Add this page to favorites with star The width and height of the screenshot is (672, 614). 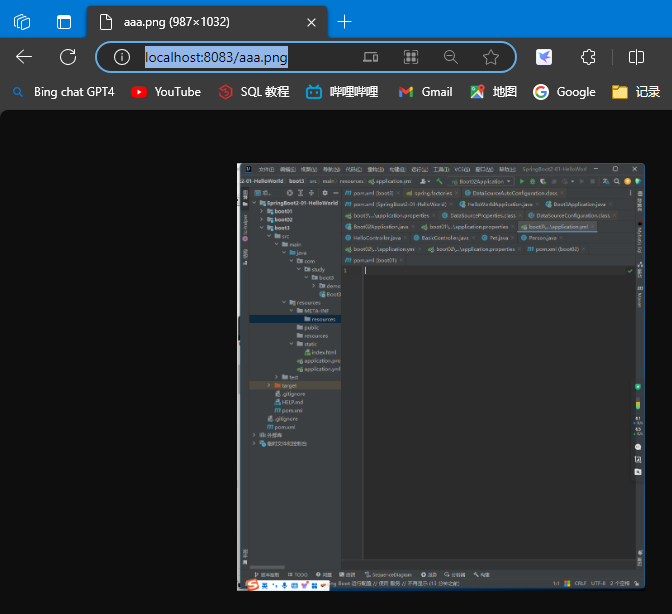coord(491,57)
